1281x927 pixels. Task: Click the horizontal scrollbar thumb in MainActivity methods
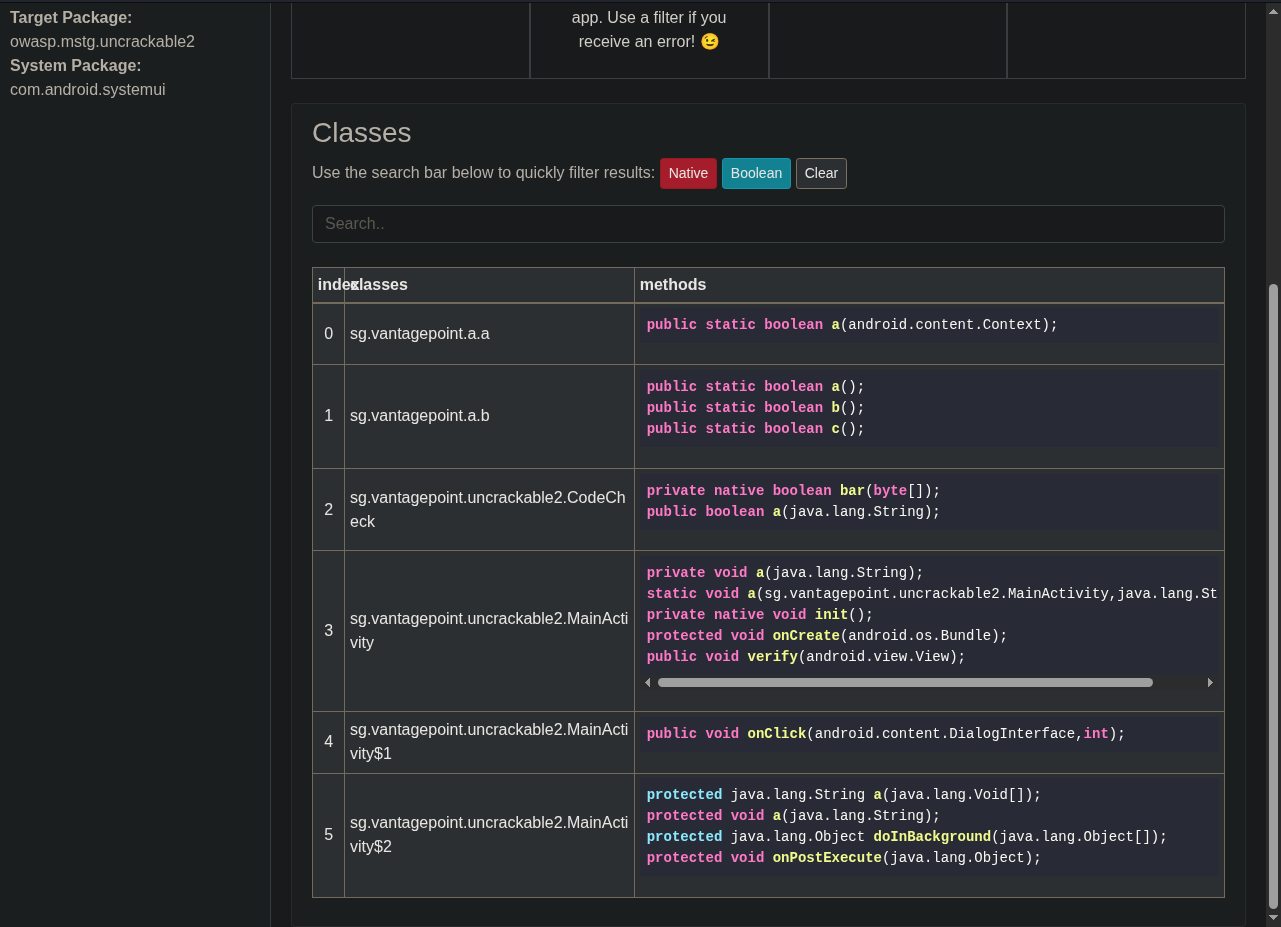pos(904,683)
